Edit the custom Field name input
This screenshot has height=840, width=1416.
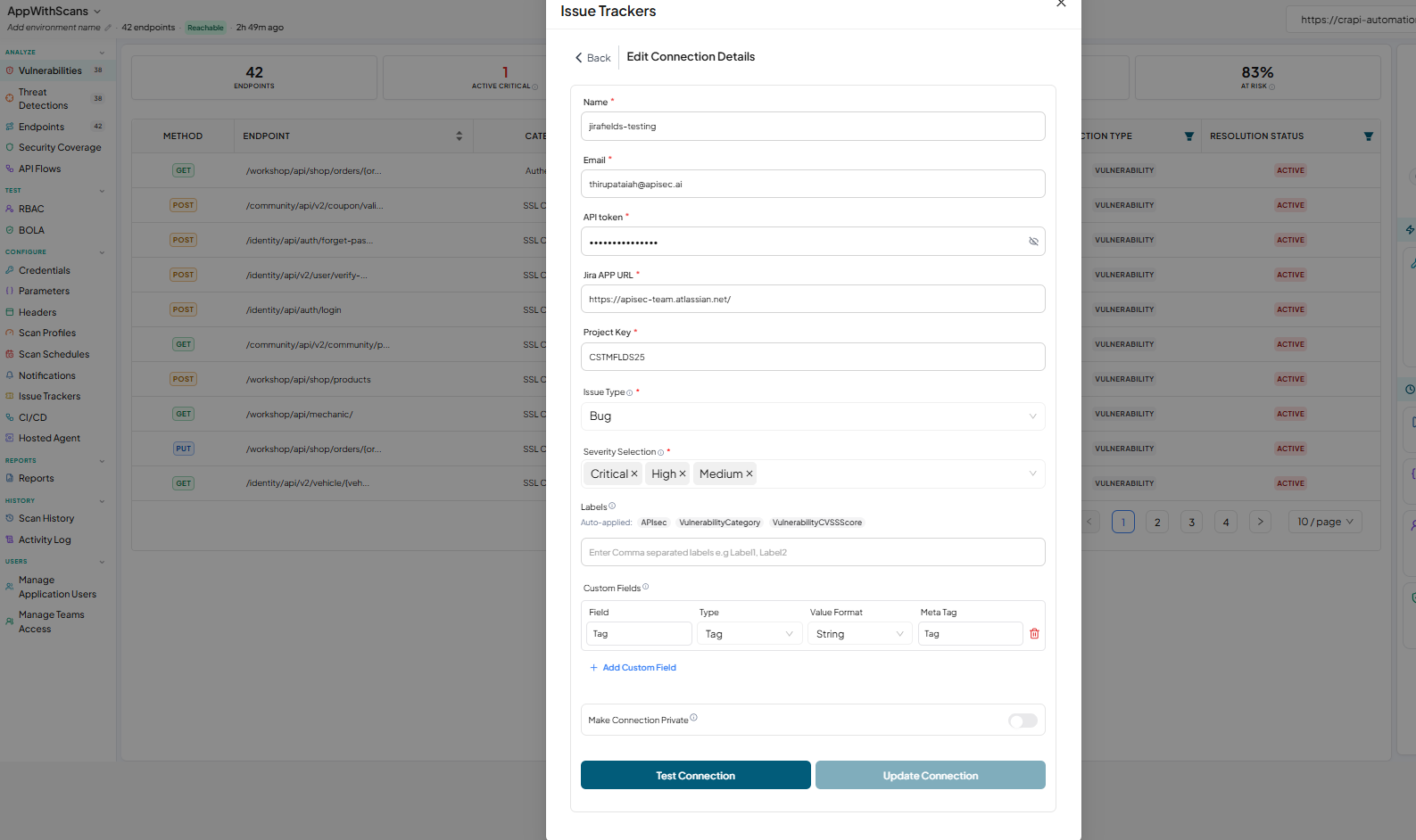(x=639, y=634)
